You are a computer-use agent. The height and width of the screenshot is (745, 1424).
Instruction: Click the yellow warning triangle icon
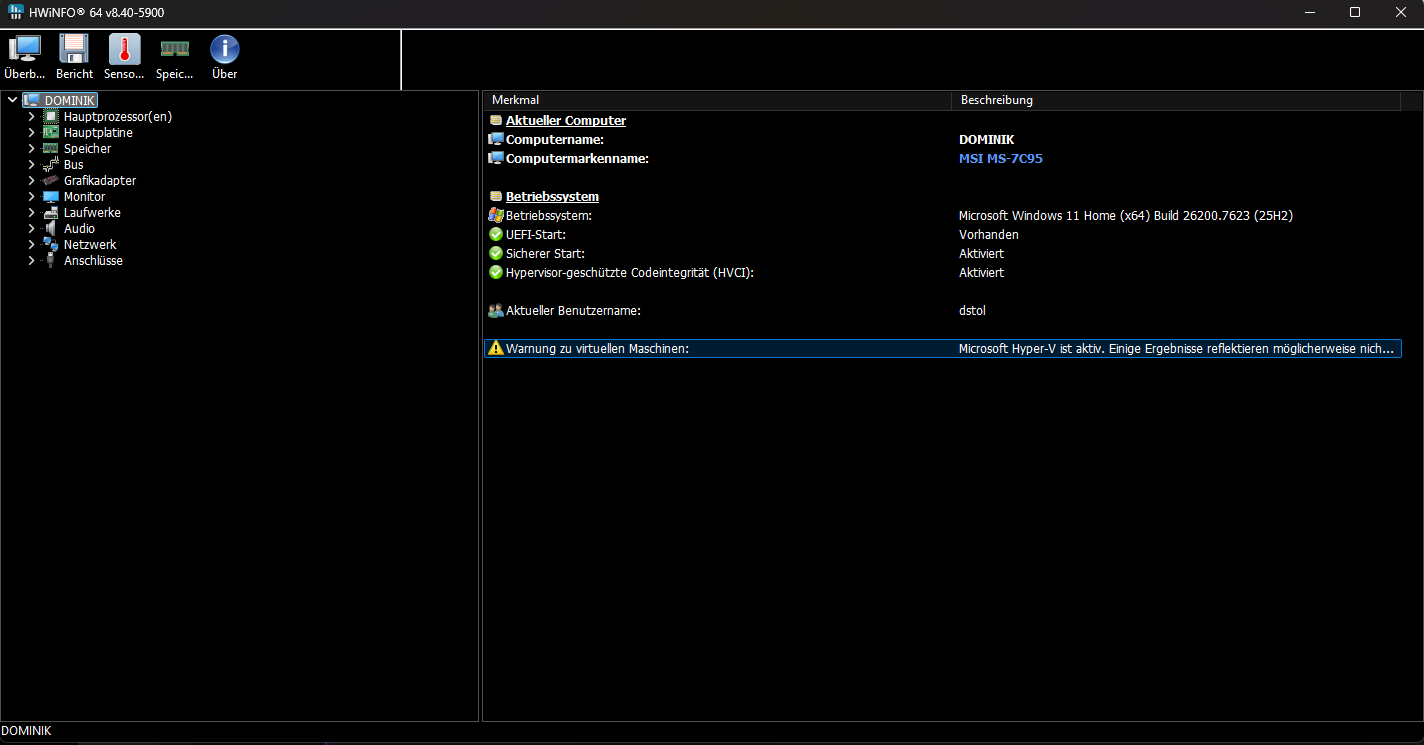(496, 348)
